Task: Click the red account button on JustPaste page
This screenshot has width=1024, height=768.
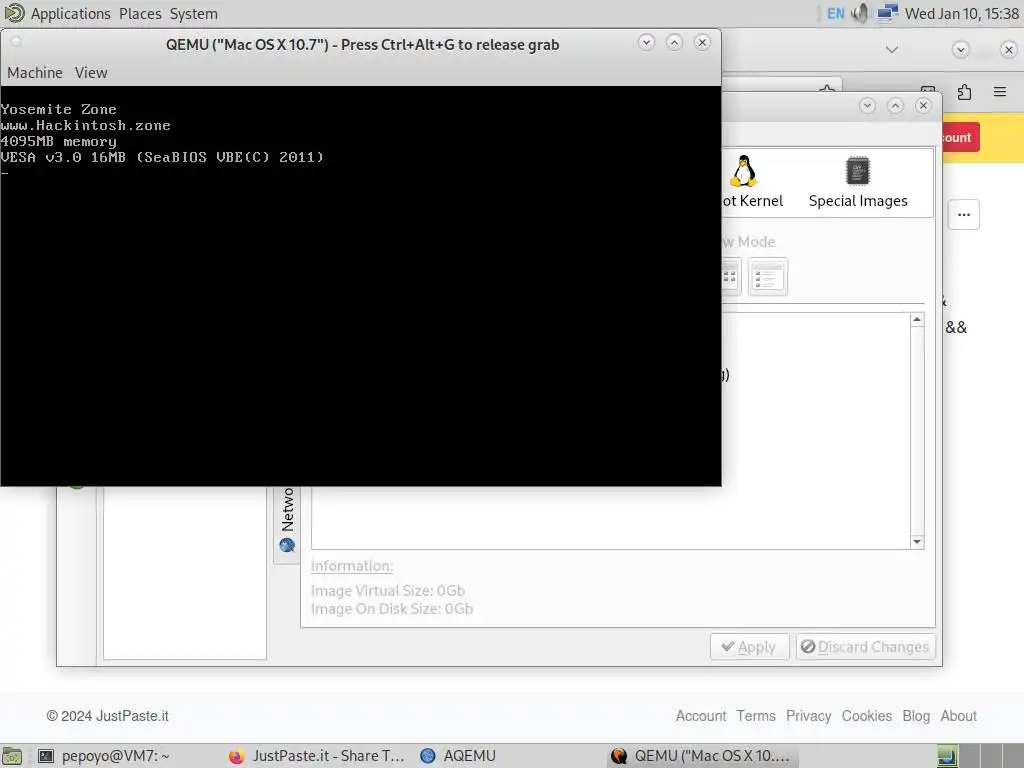Action: point(960,137)
